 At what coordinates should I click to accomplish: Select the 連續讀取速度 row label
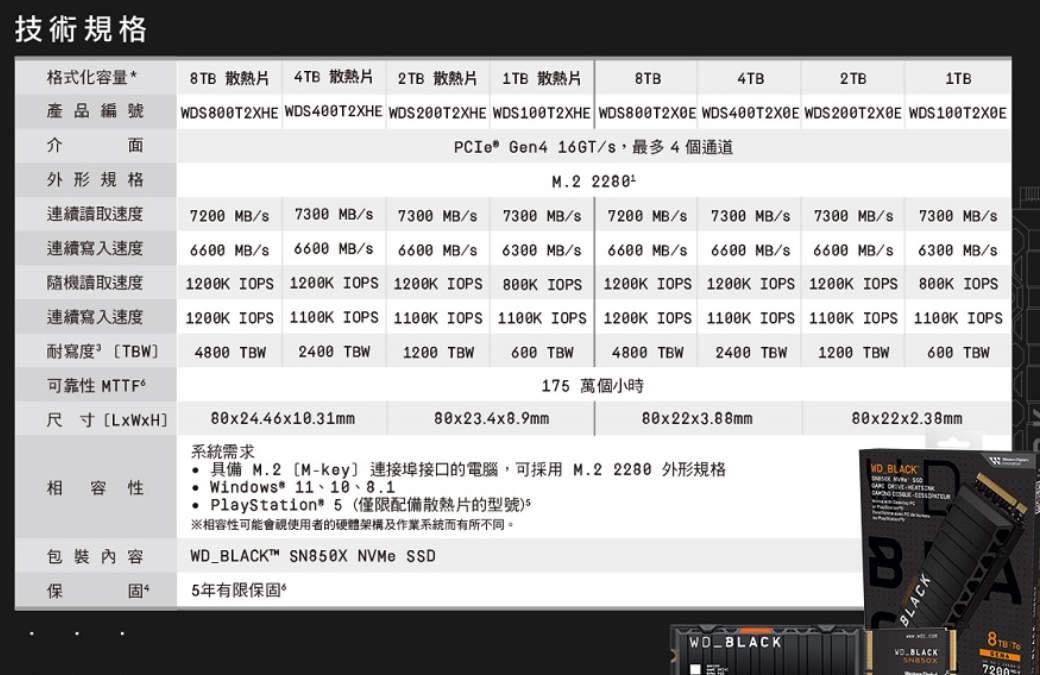click(95, 215)
